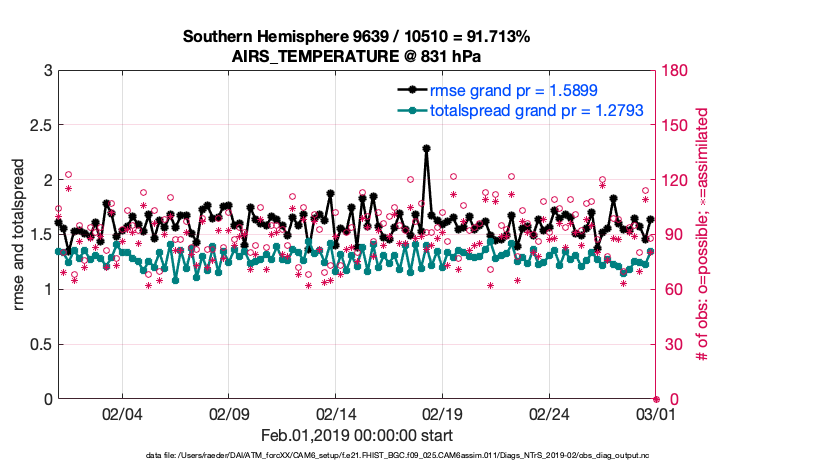The width and height of the screenshot is (830, 470).
Task: Click the 'Feb.01,2019 00:00:00 start' x-axis label
Action: [x=357, y=435]
